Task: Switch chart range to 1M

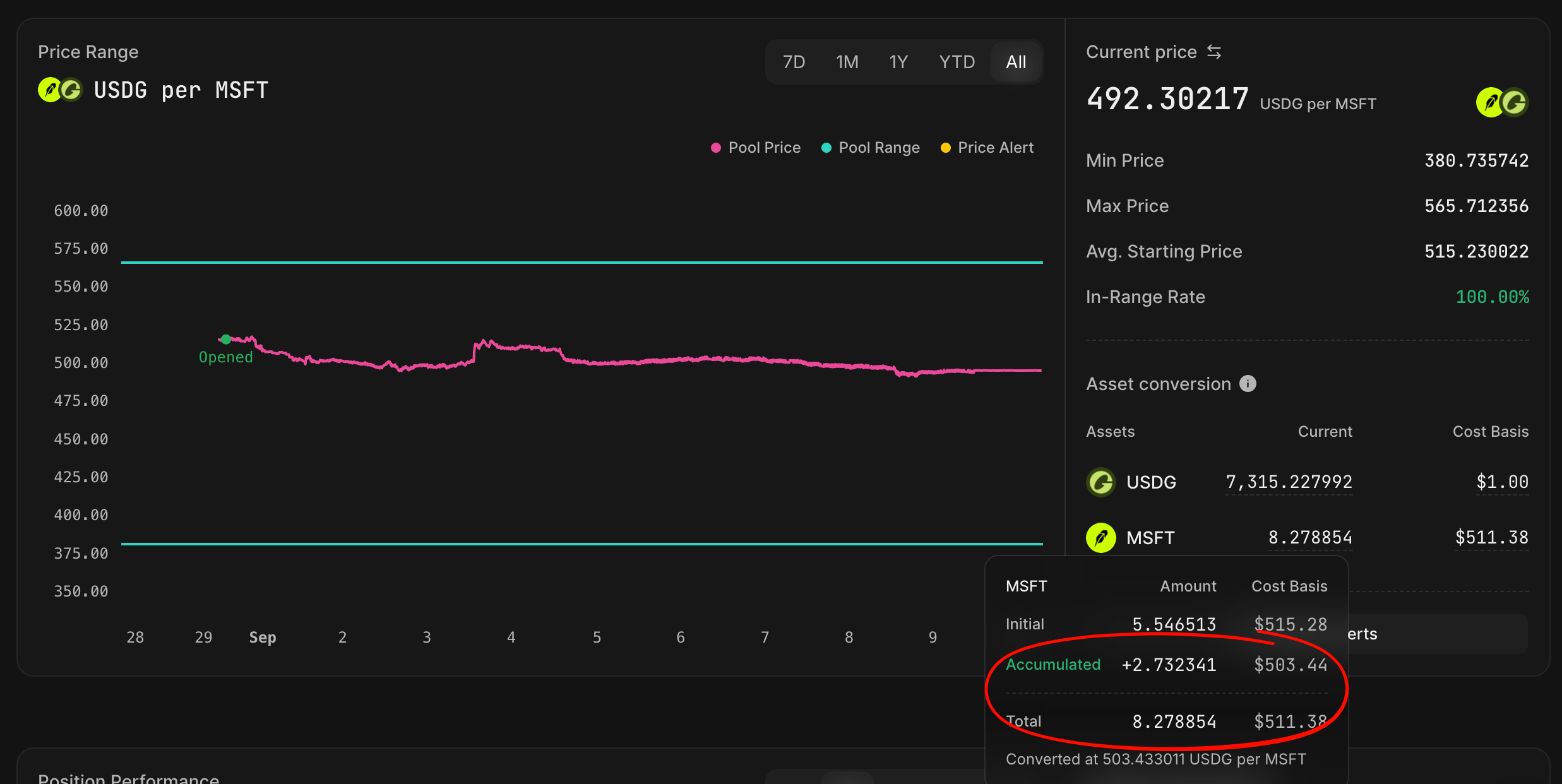Action: pyautogui.click(x=847, y=62)
